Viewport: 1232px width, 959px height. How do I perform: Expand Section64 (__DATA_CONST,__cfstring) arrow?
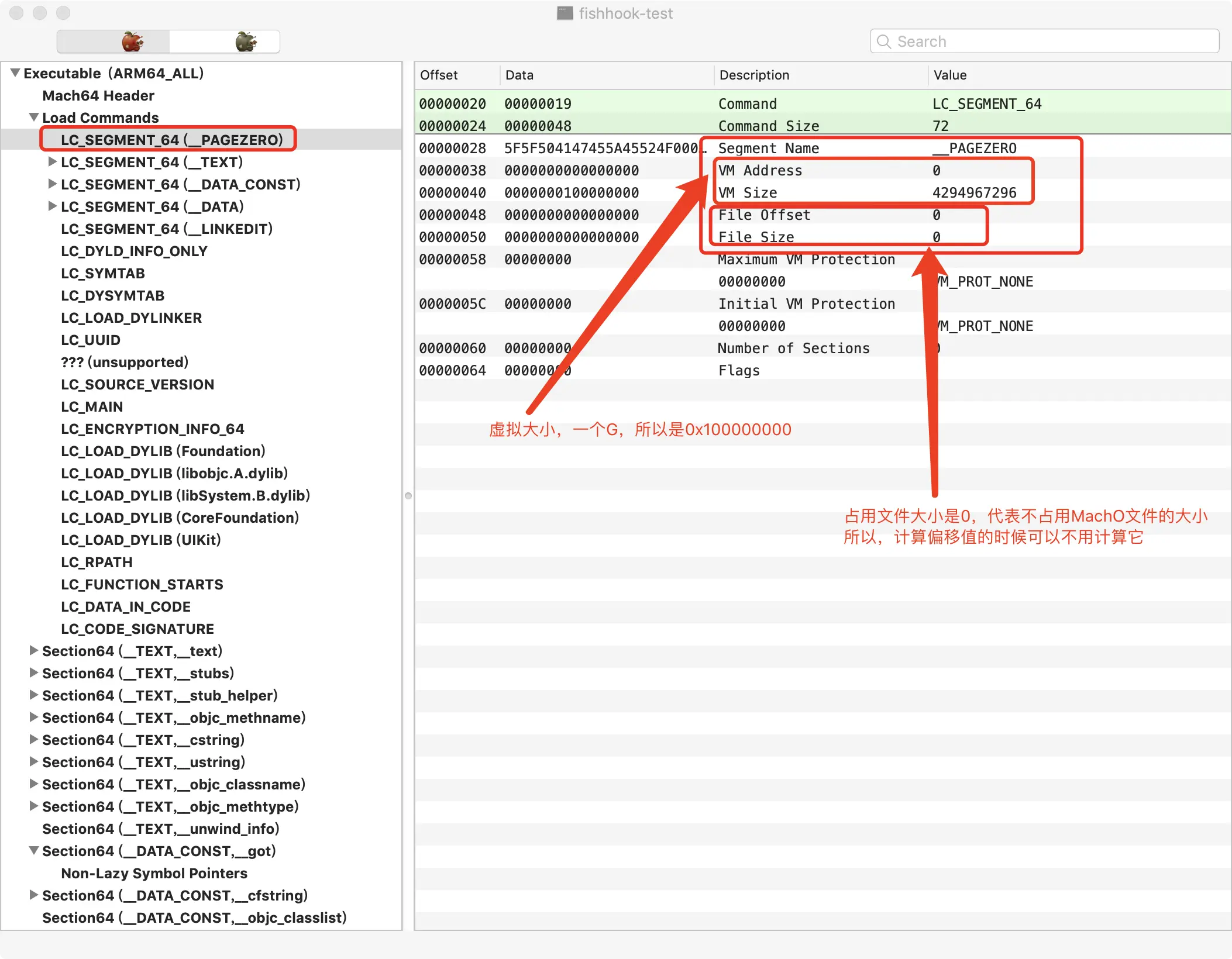pyautogui.click(x=34, y=895)
